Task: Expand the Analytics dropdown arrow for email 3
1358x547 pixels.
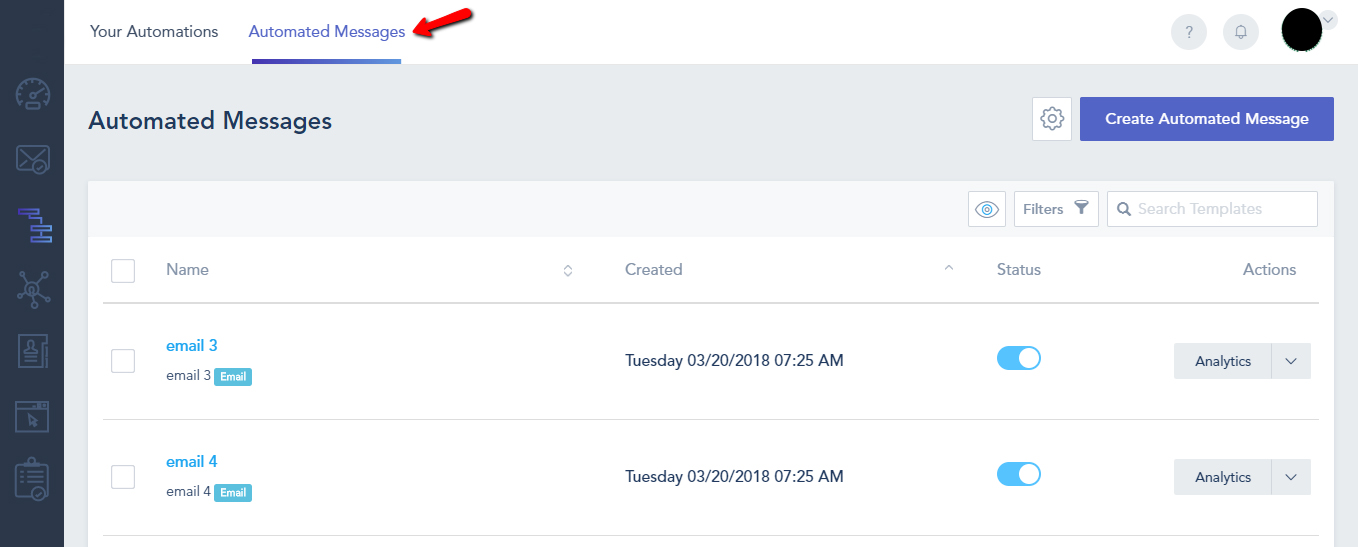Action: click(1290, 361)
